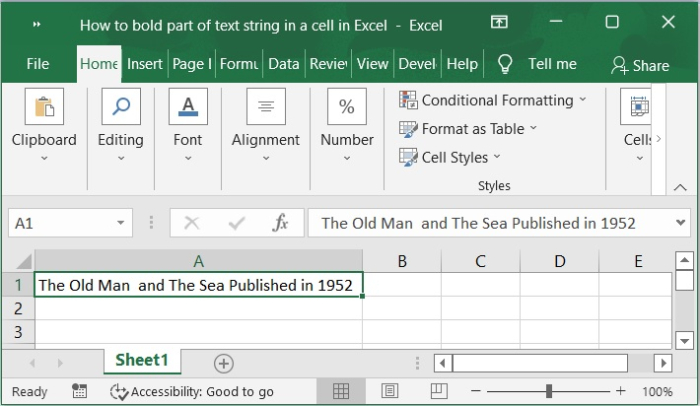Switch to Page Layout view
This screenshot has height=406, width=700.
click(x=390, y=391)
